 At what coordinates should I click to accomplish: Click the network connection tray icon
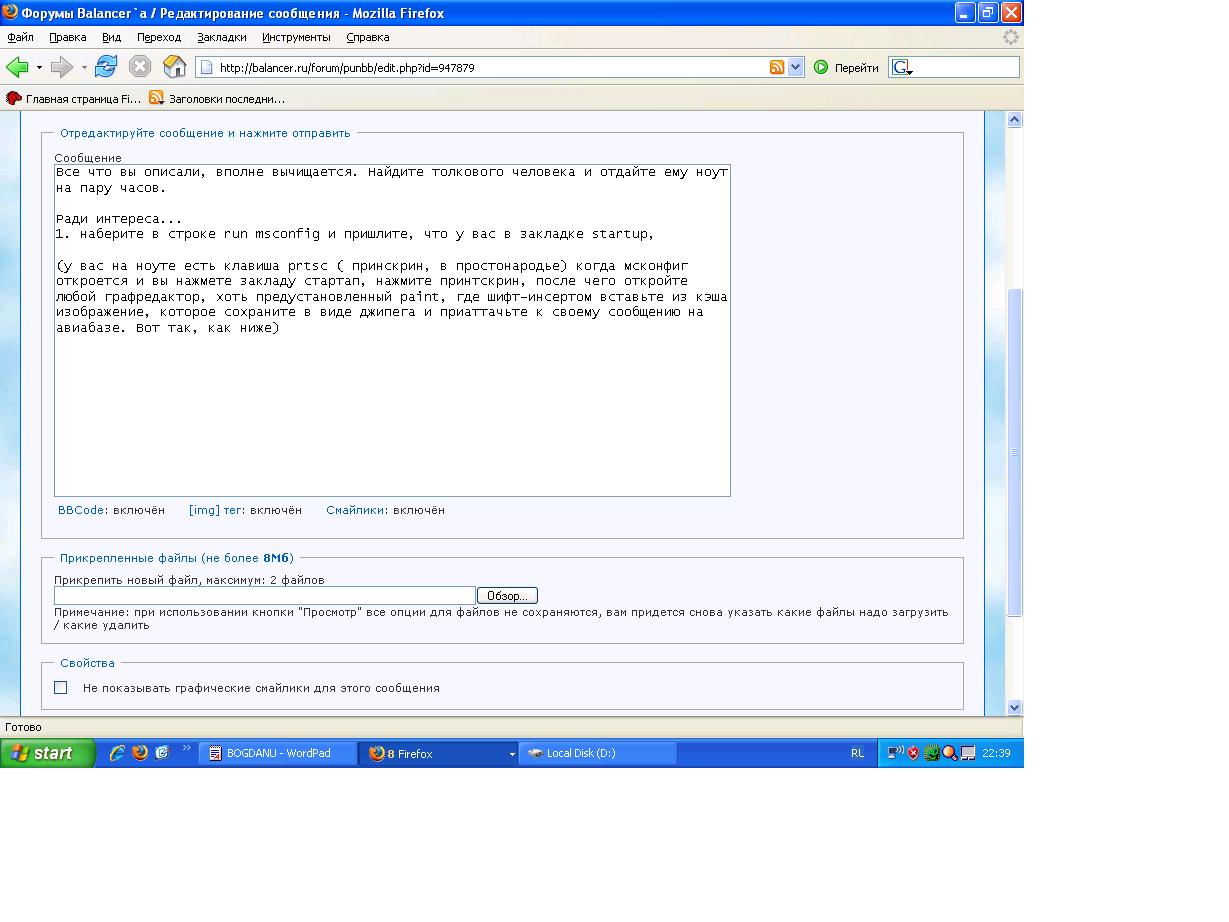(x=896, y=753)
